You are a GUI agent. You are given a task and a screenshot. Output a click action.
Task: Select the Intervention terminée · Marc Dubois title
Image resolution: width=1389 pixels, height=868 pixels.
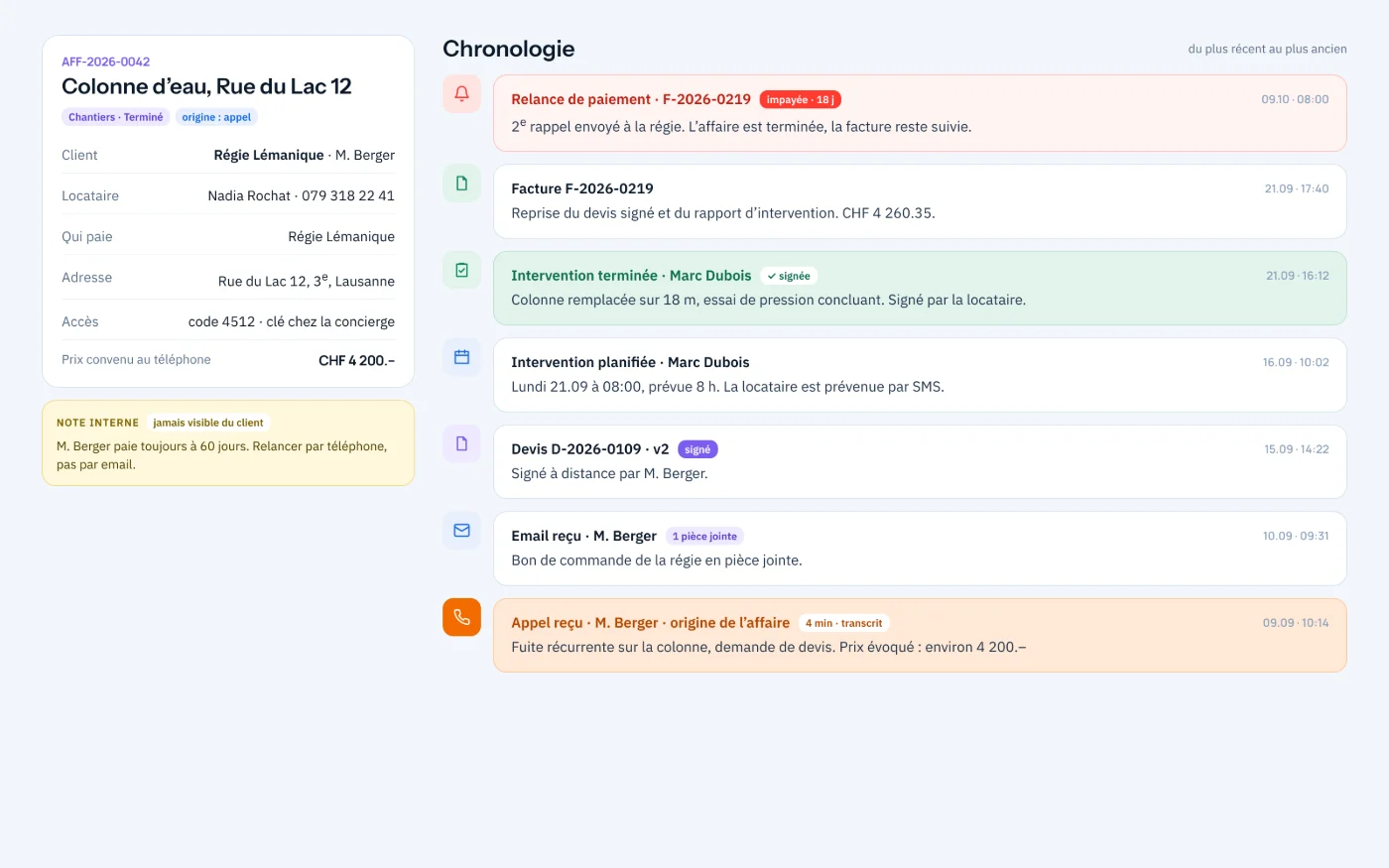pyautogui.click(x=631, y=276)
